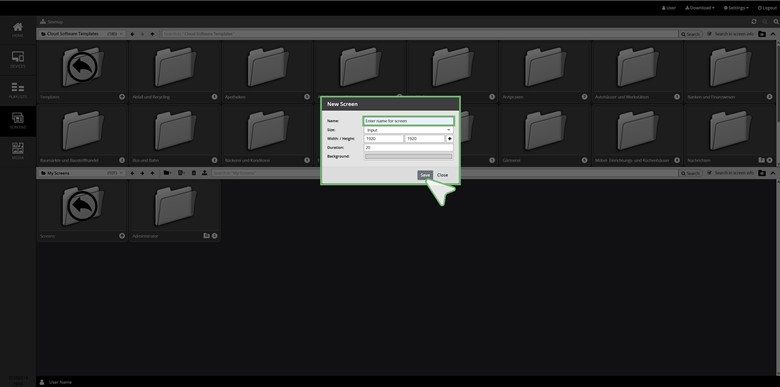The height and width of the screenshot is (387, 780).
Task: Click Close in the New Screen dialog
Action: [x=442, y=175]
